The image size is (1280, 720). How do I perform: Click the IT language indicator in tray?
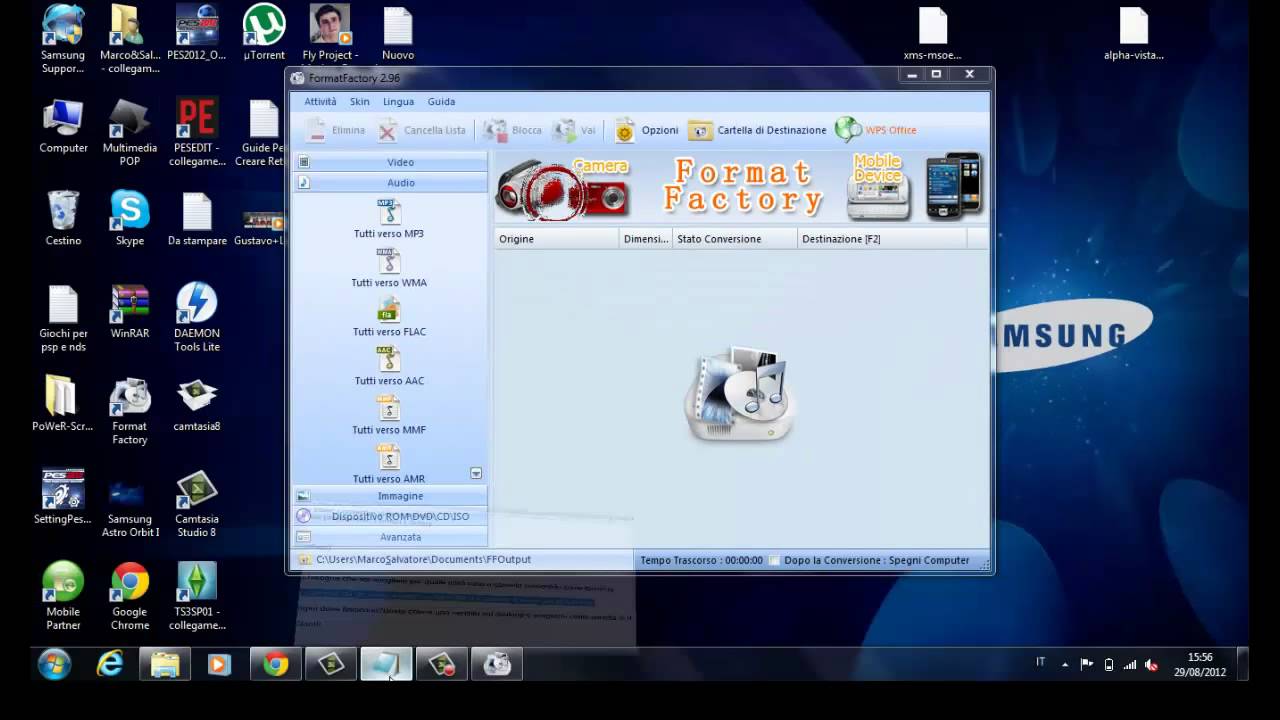[1040, 662]
